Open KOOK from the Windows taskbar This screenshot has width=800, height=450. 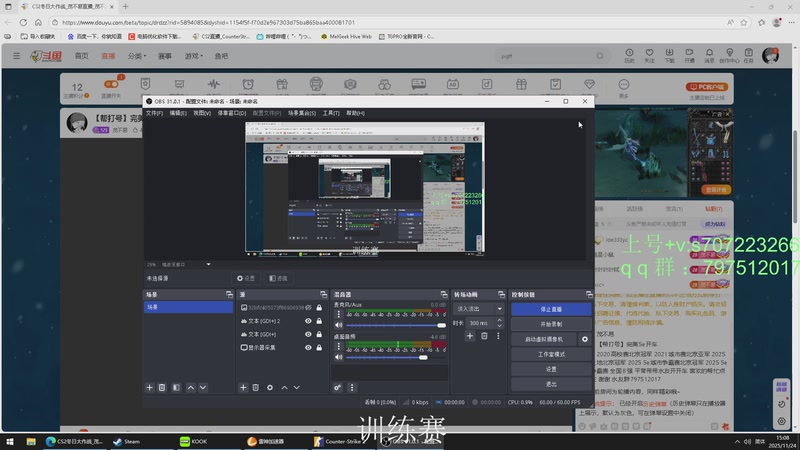click(x=194, y=441)
